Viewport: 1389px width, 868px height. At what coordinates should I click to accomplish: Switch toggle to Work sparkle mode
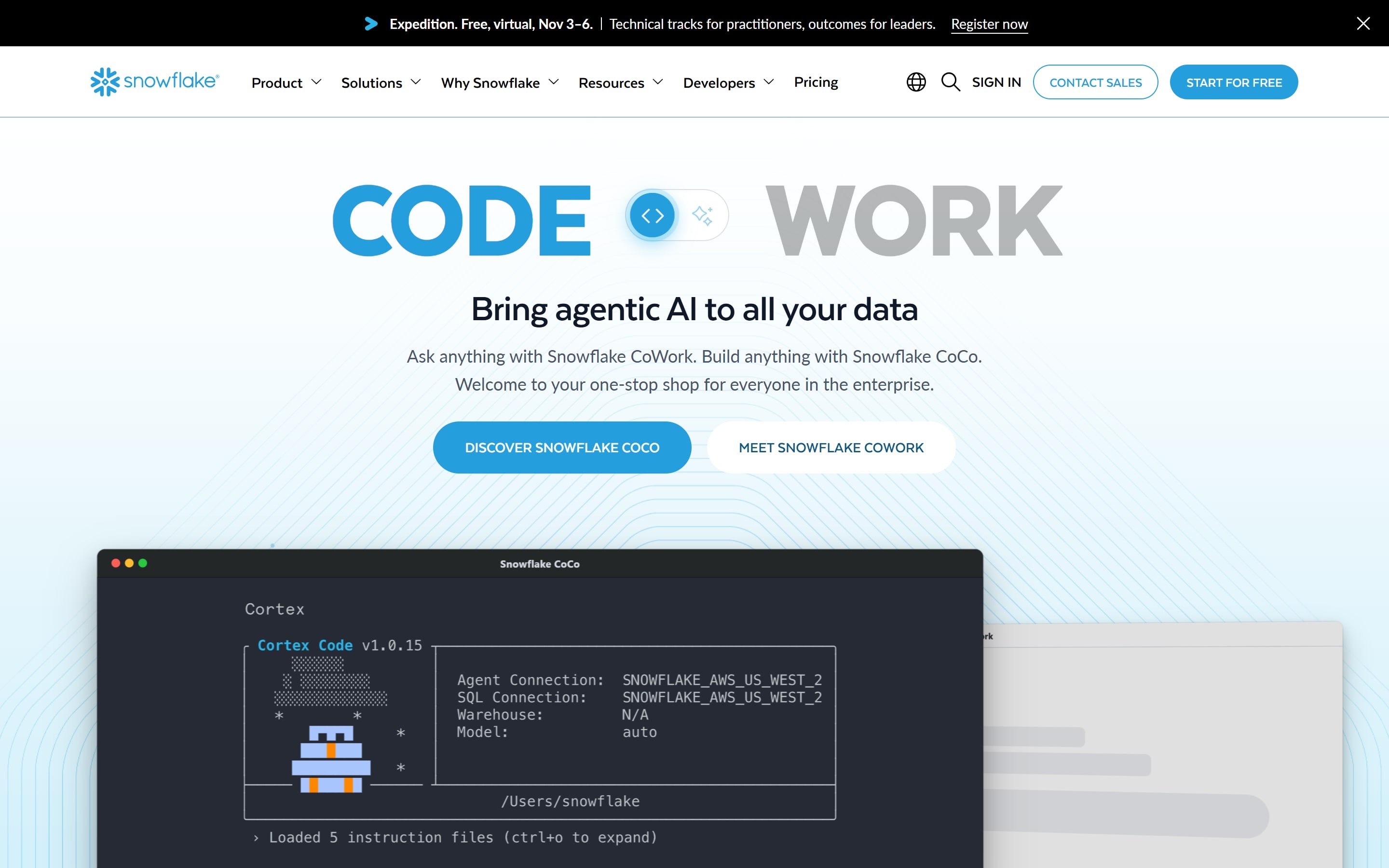(x=703, y=215)
